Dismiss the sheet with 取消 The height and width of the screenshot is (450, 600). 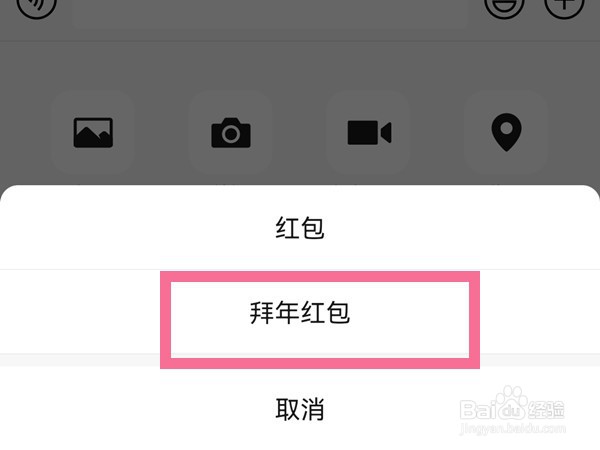pos(300,408)
